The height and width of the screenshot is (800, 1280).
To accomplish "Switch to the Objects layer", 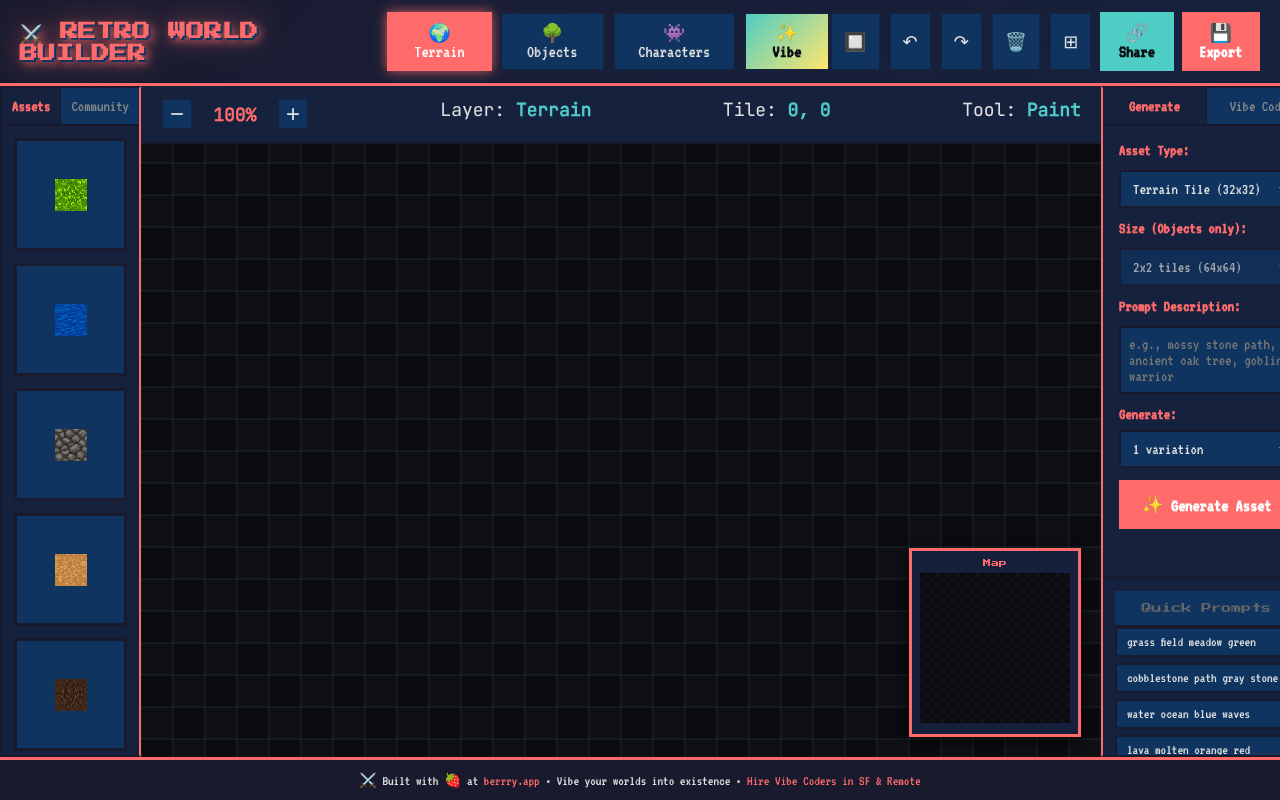I will click(552, 42).
